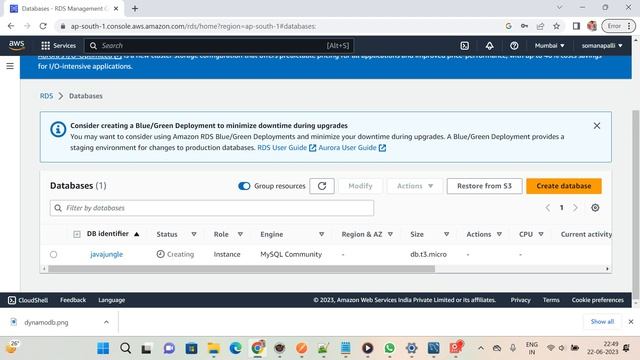Open the Windows Start menu
The width and height of the screenshot is (640, 360).
click(x=103, y=348)
